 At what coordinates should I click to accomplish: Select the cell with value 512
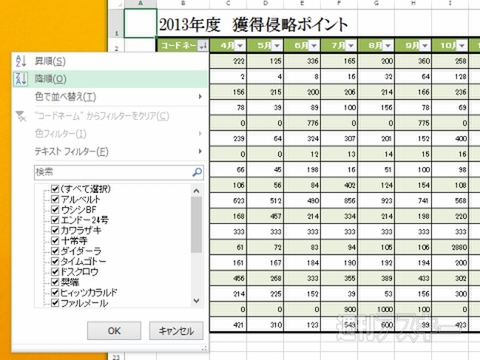[x=265, y=201]
